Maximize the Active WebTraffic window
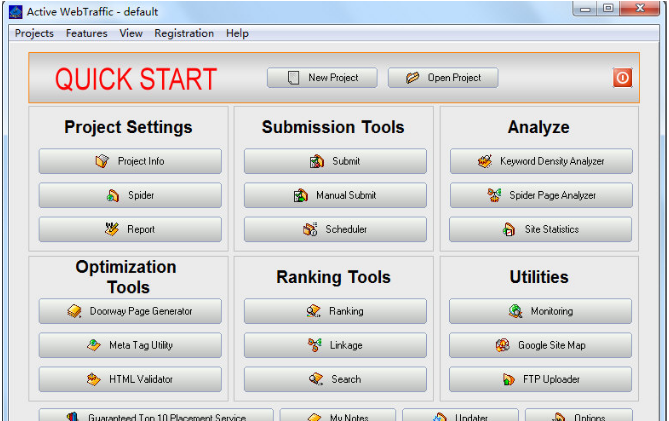Screen dimensions: 669x421 [608, 9]
